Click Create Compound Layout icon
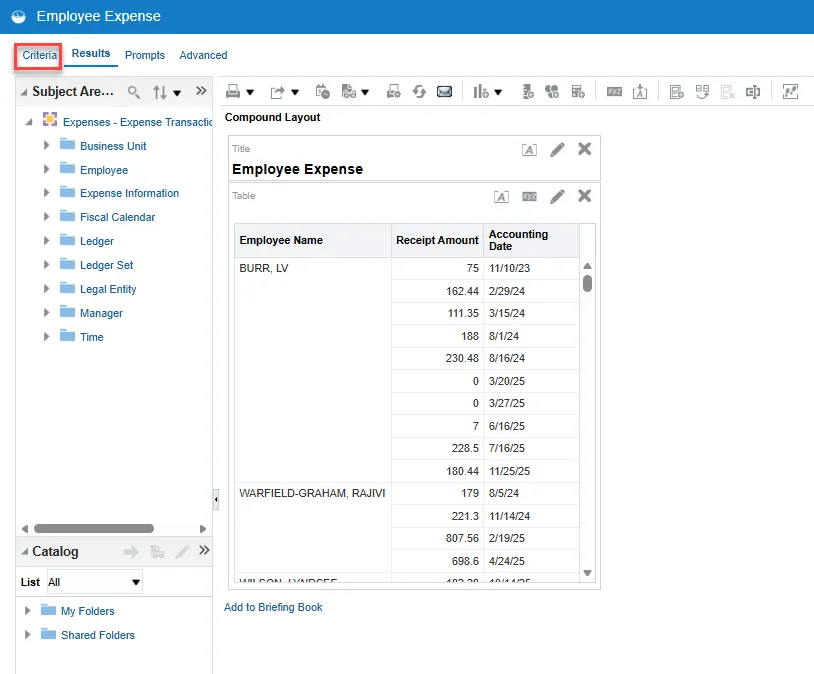The image size is (814, 674). [676, 92]
